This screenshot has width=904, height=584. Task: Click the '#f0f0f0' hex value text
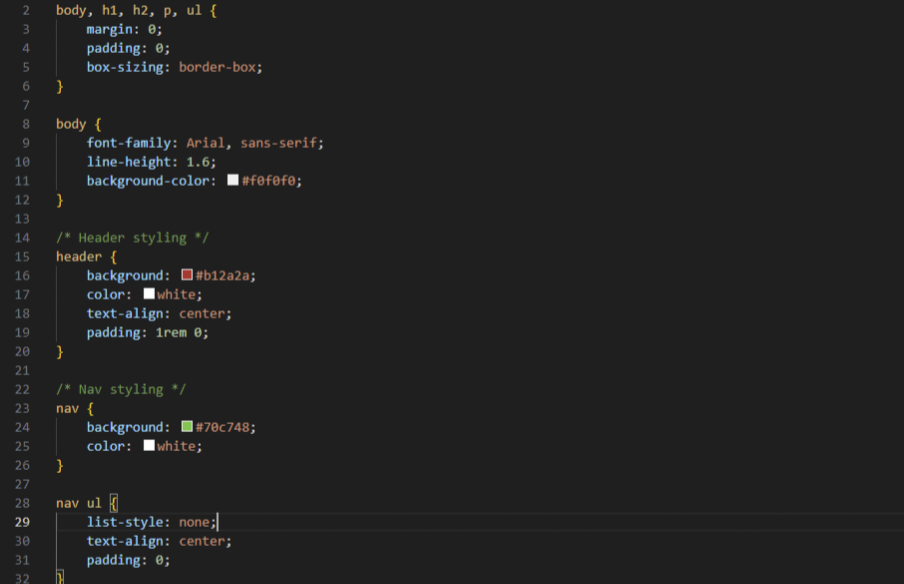tap(269, 180)
